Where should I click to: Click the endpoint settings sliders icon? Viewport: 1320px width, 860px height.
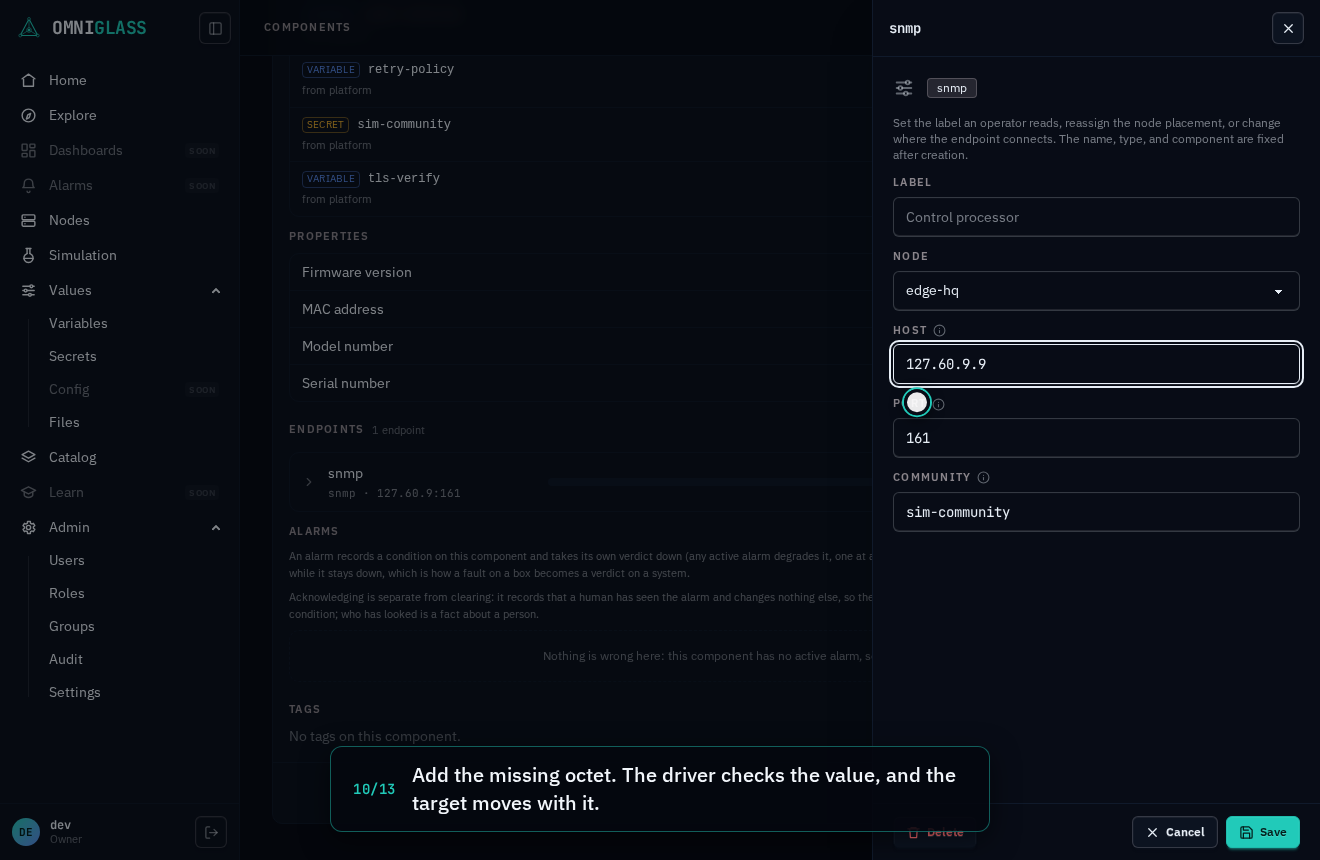click(904, 88)
